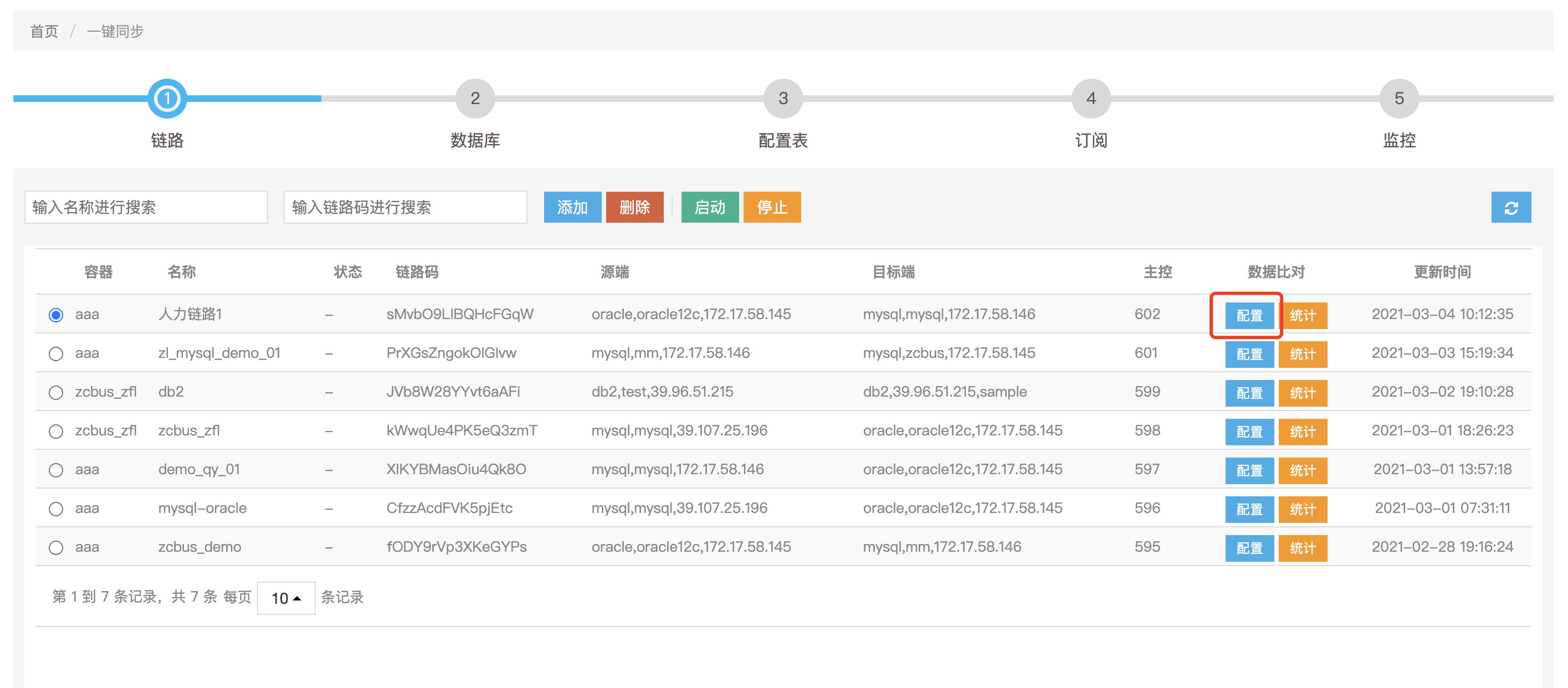Screen dimensions: 1568x688
Task: Click 统计 button for mysql-oracle row
Action: click(x=1302, y=509)
